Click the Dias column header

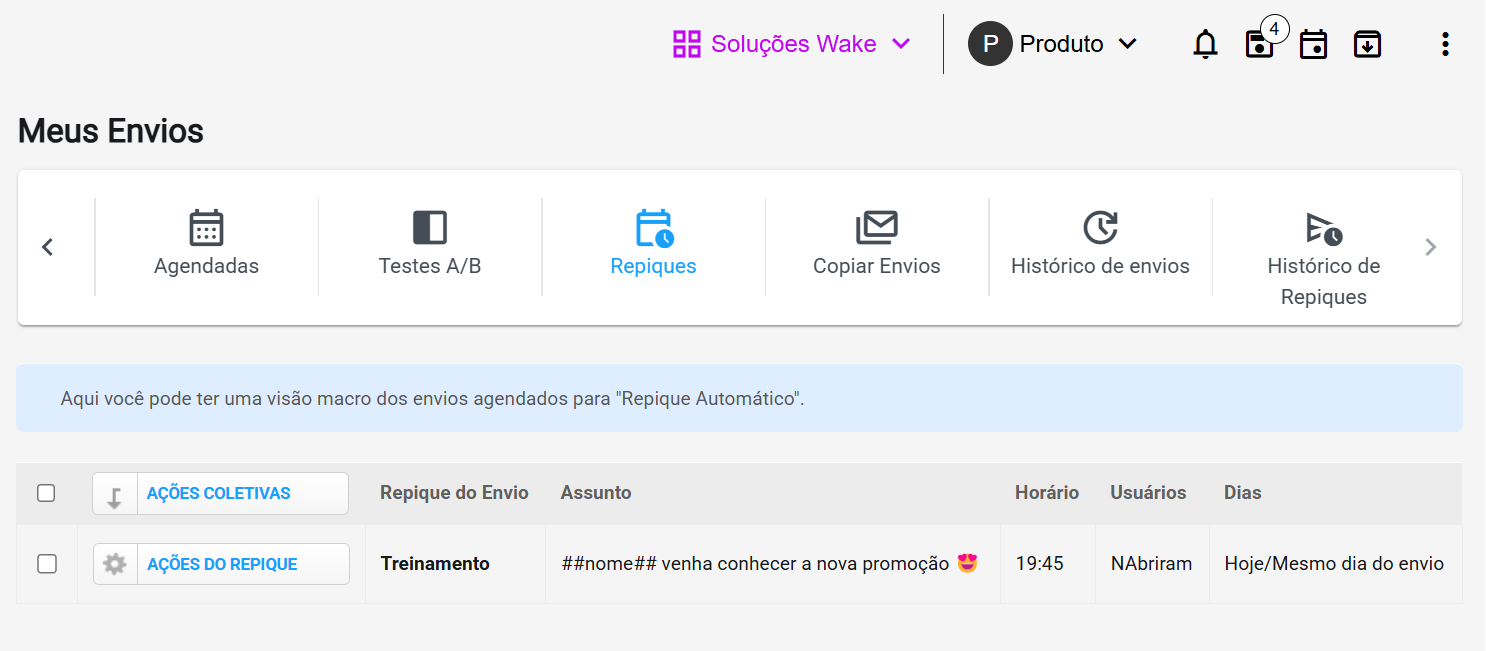[1243, 493]
